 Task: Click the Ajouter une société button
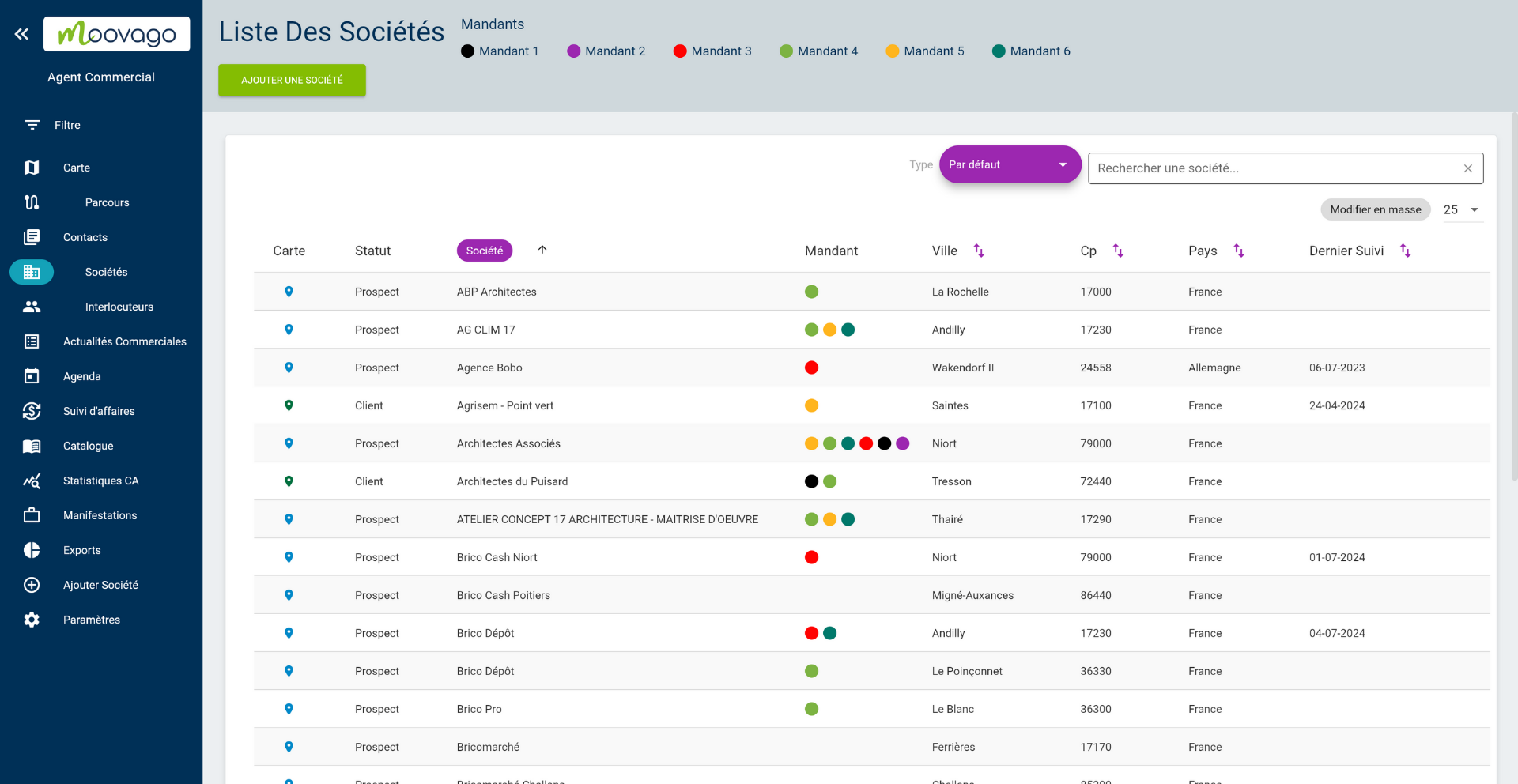click(292, 81)
